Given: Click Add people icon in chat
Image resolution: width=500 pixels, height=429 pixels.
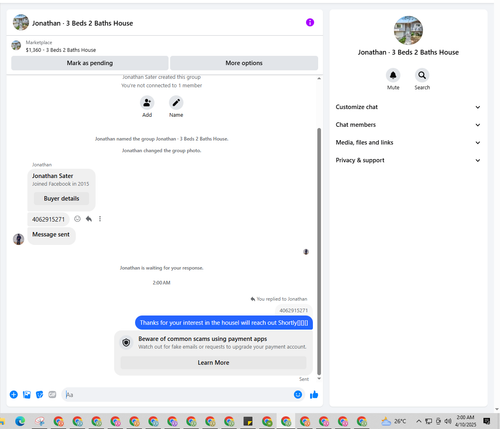Looking at the screenshot, I should point(147,103).
